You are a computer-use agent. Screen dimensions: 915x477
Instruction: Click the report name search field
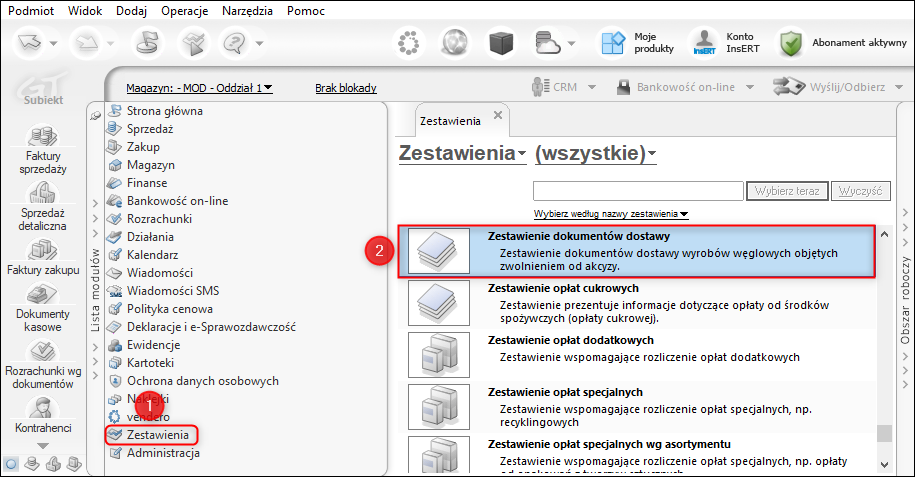(x=638, y=191)
